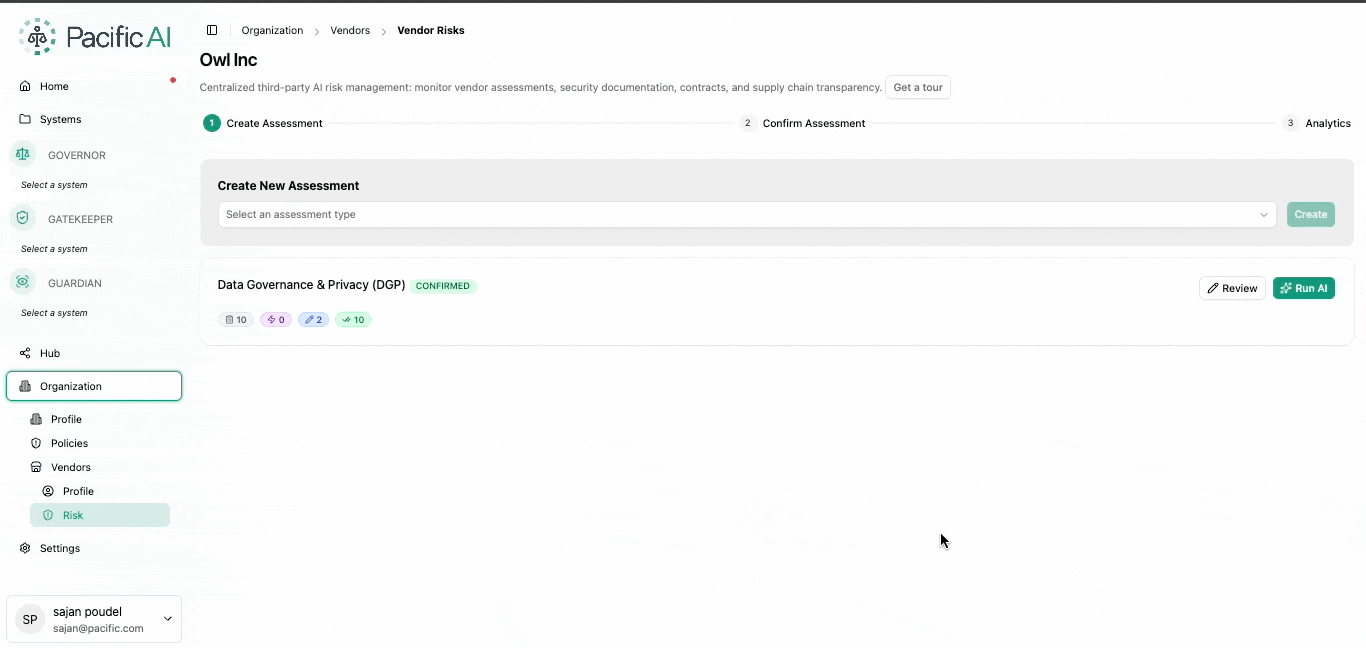
Task: Click step 2 circle Confirm Assessment
Action: click(x=748, y=123)
